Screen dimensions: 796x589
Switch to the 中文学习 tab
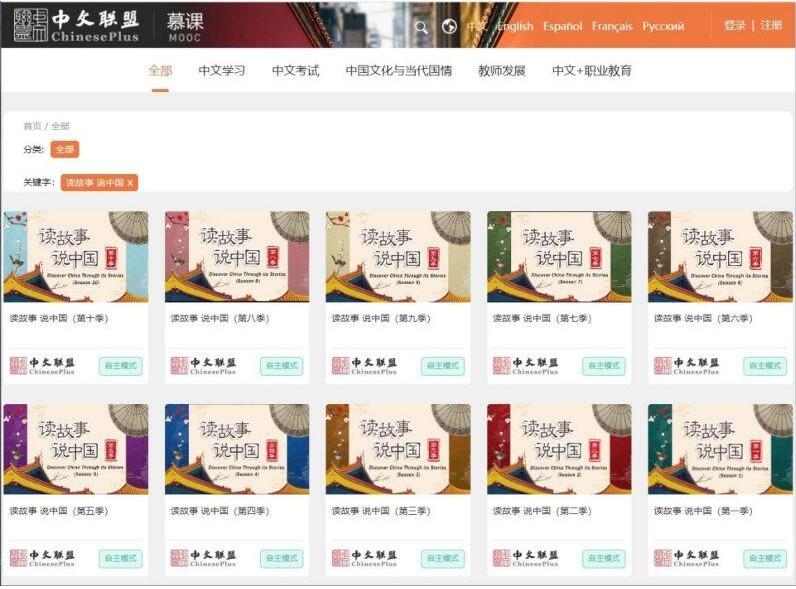pyautogui.click(x=221, y=71)
